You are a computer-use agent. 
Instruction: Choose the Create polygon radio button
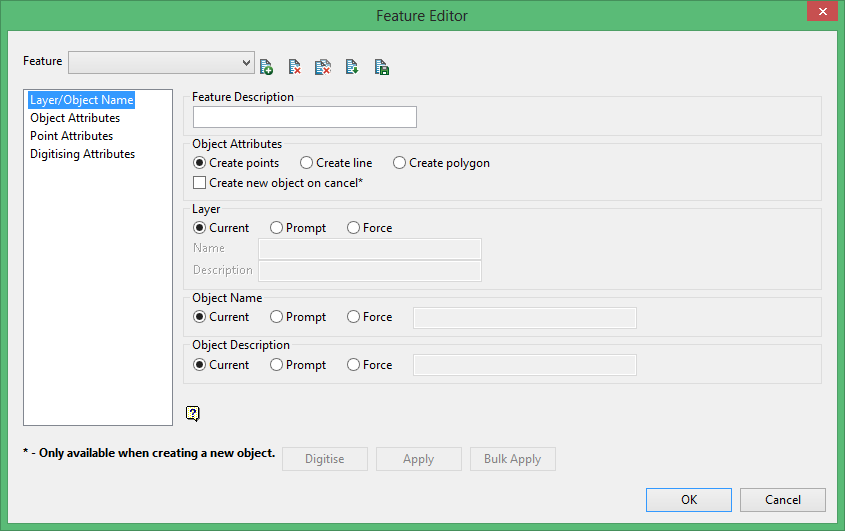tap(400, 163)
